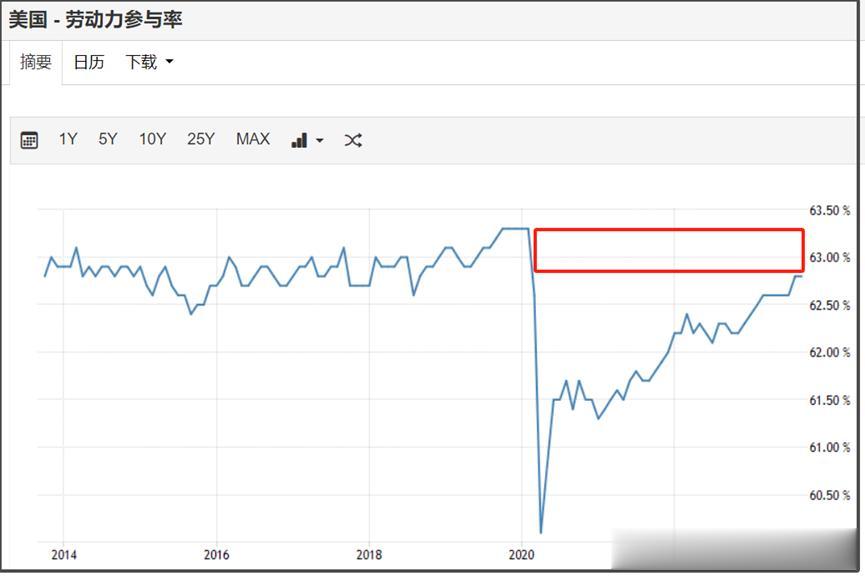Viewport: 865px width, 576px height.
Task: Expand the 下载 dropdown menu
Action: tap(149, 62)
